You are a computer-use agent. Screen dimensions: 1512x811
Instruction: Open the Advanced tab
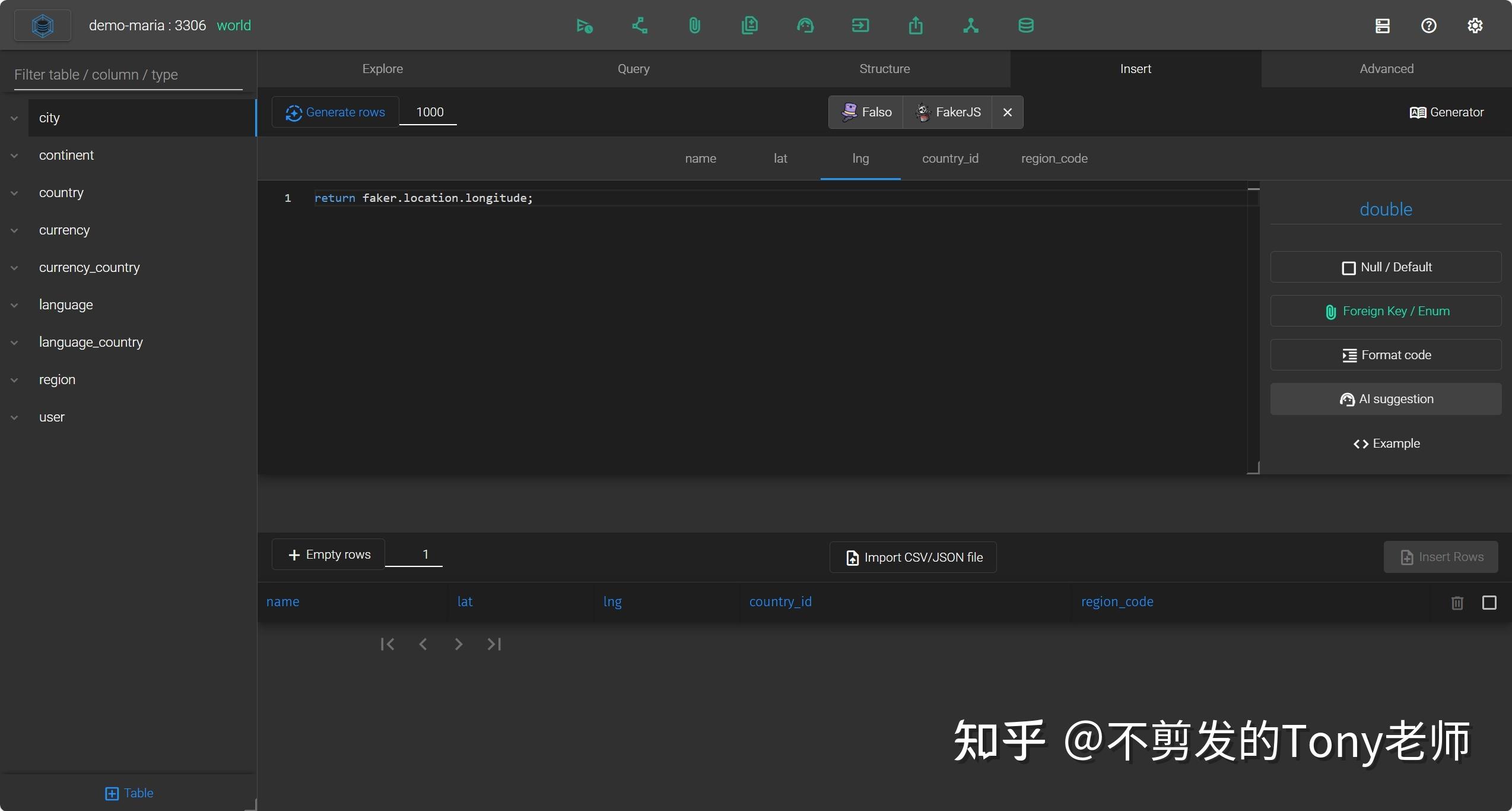1386,68
